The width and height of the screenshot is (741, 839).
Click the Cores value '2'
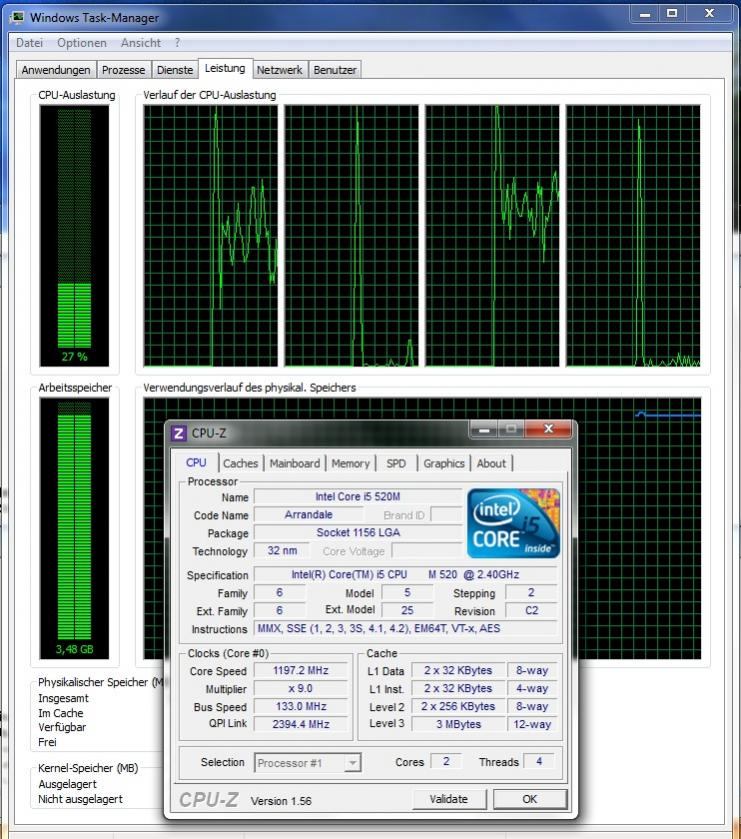(x=446, y=761)
